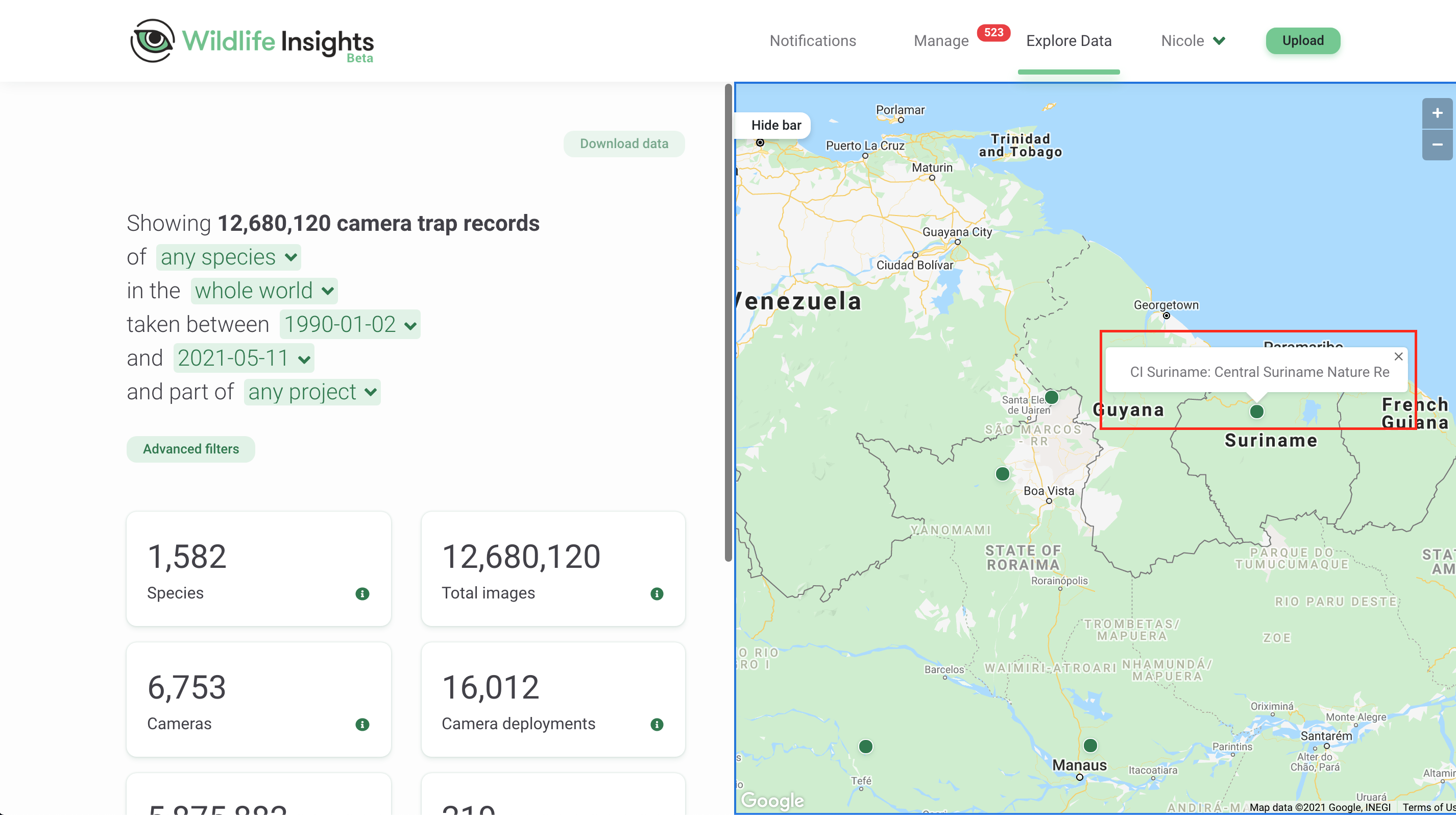This screenshot has width=1456, height=815.
Task: Click the Venezuela country label
Action: pos(798,301)
